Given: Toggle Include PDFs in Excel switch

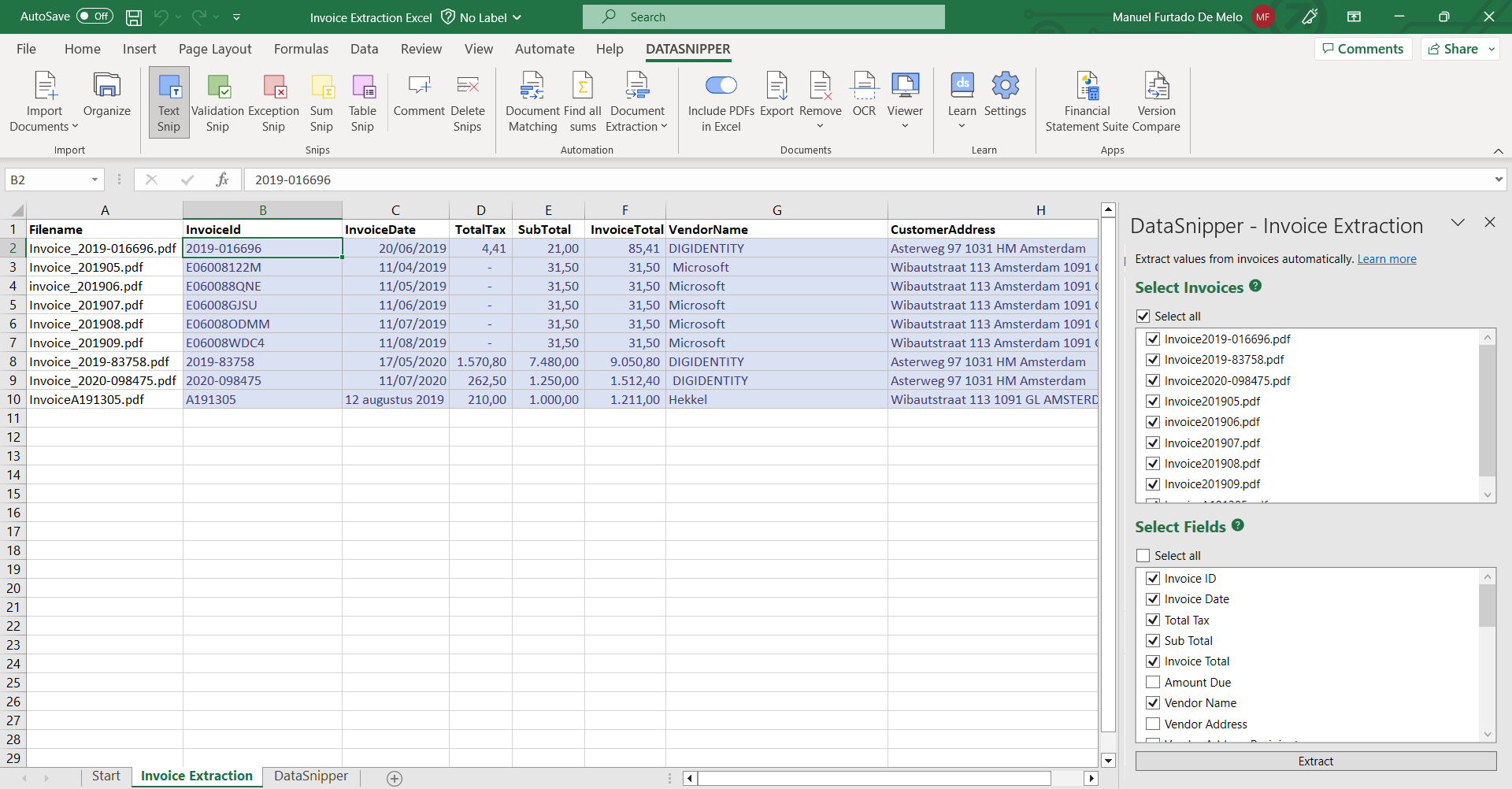Looking at the screenshot, I should tap(721, 85).
